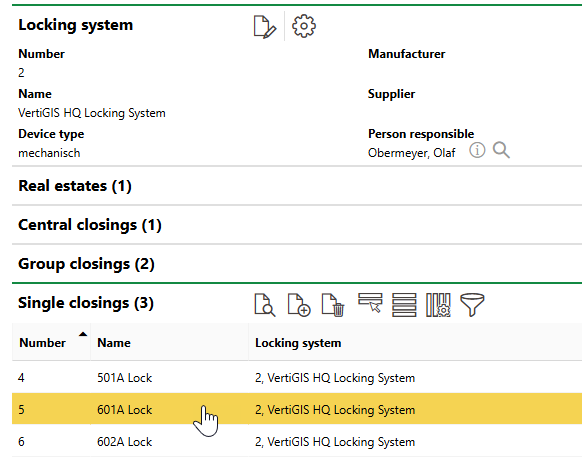Click the row selection mode icon
582x470 pixels.
[370, 303]
